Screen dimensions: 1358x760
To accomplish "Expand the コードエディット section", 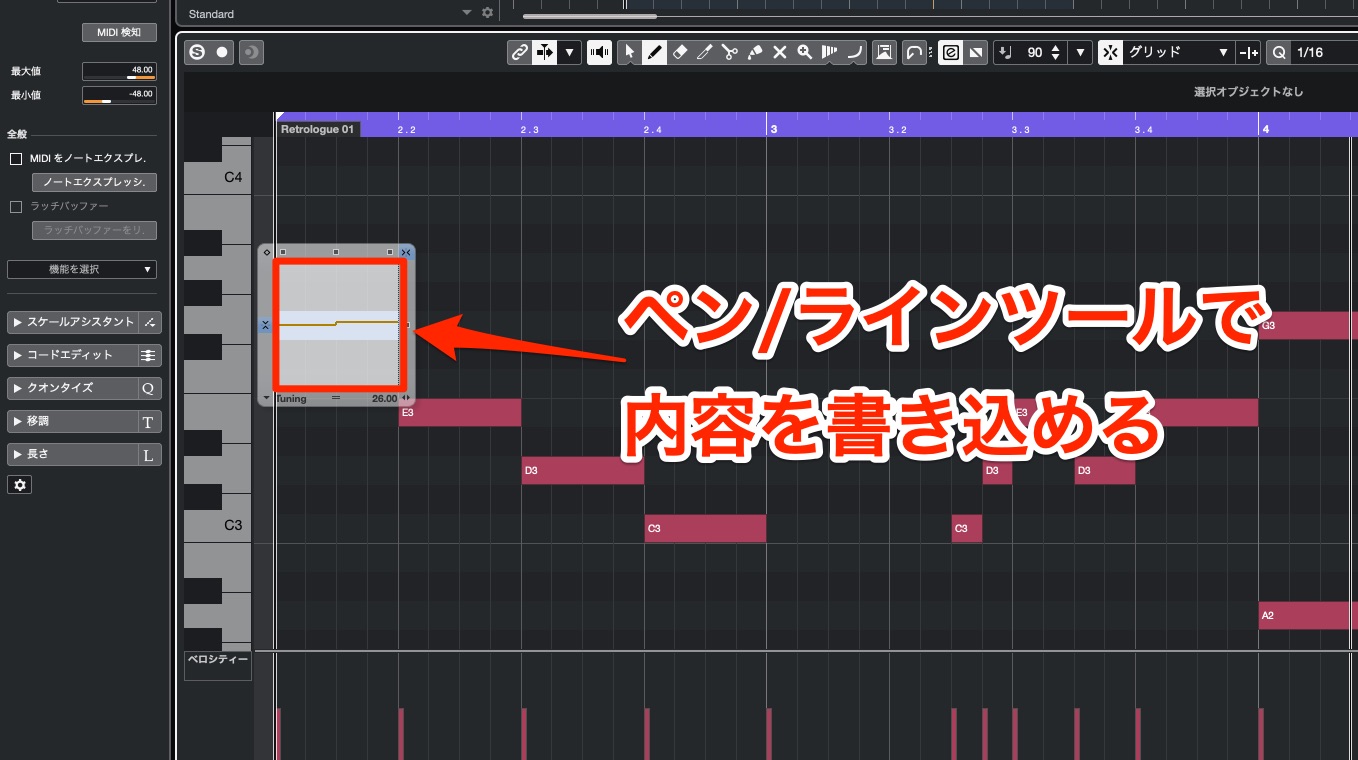I will (72, 355).
